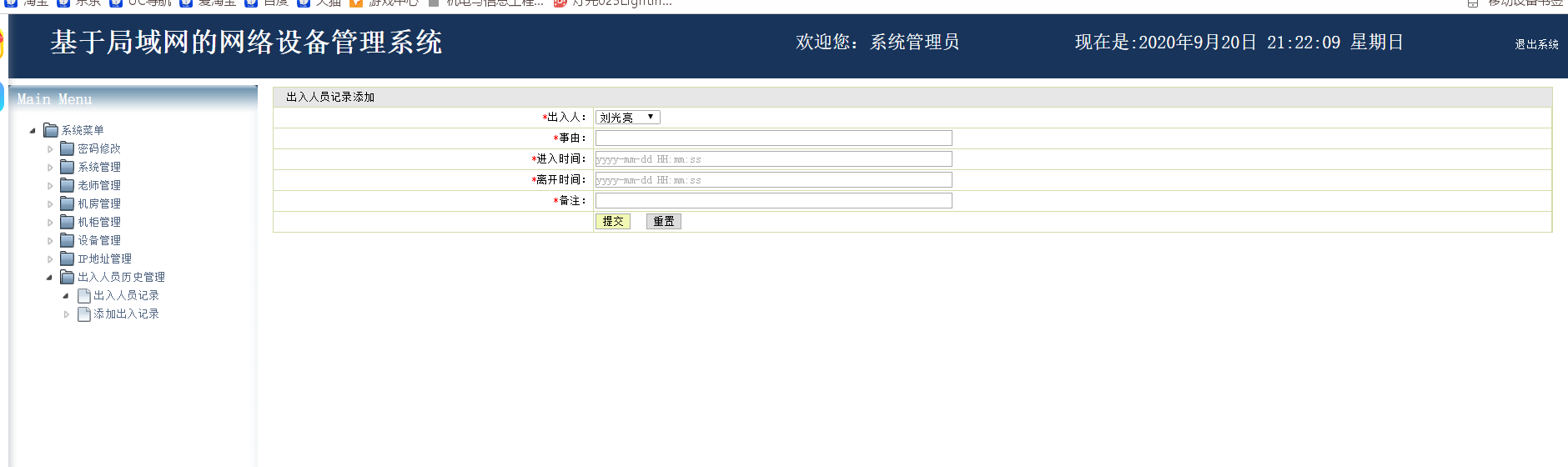Expand the 机房管理 tree node arrow
The height and width of the screenshot is (467, 1568).
(50, 204)
